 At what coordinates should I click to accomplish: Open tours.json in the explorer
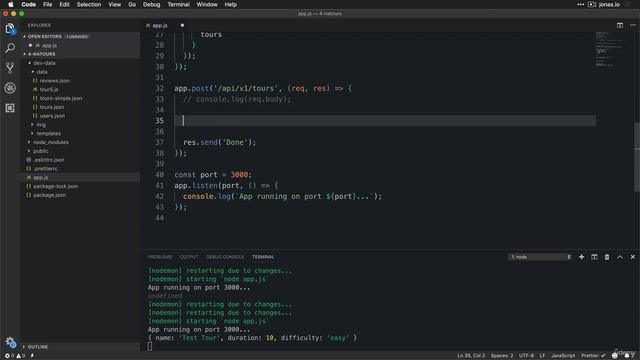(x=52, y=107)
